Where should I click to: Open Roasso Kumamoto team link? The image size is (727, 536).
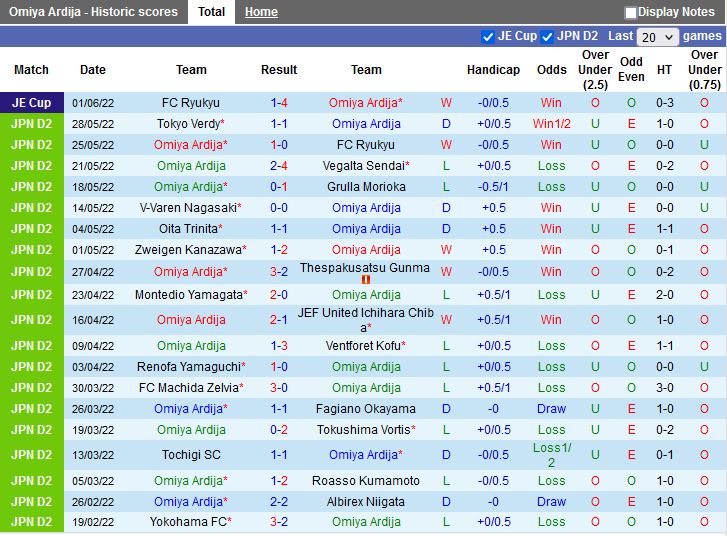pyautogui.click(x=366, y=480)
